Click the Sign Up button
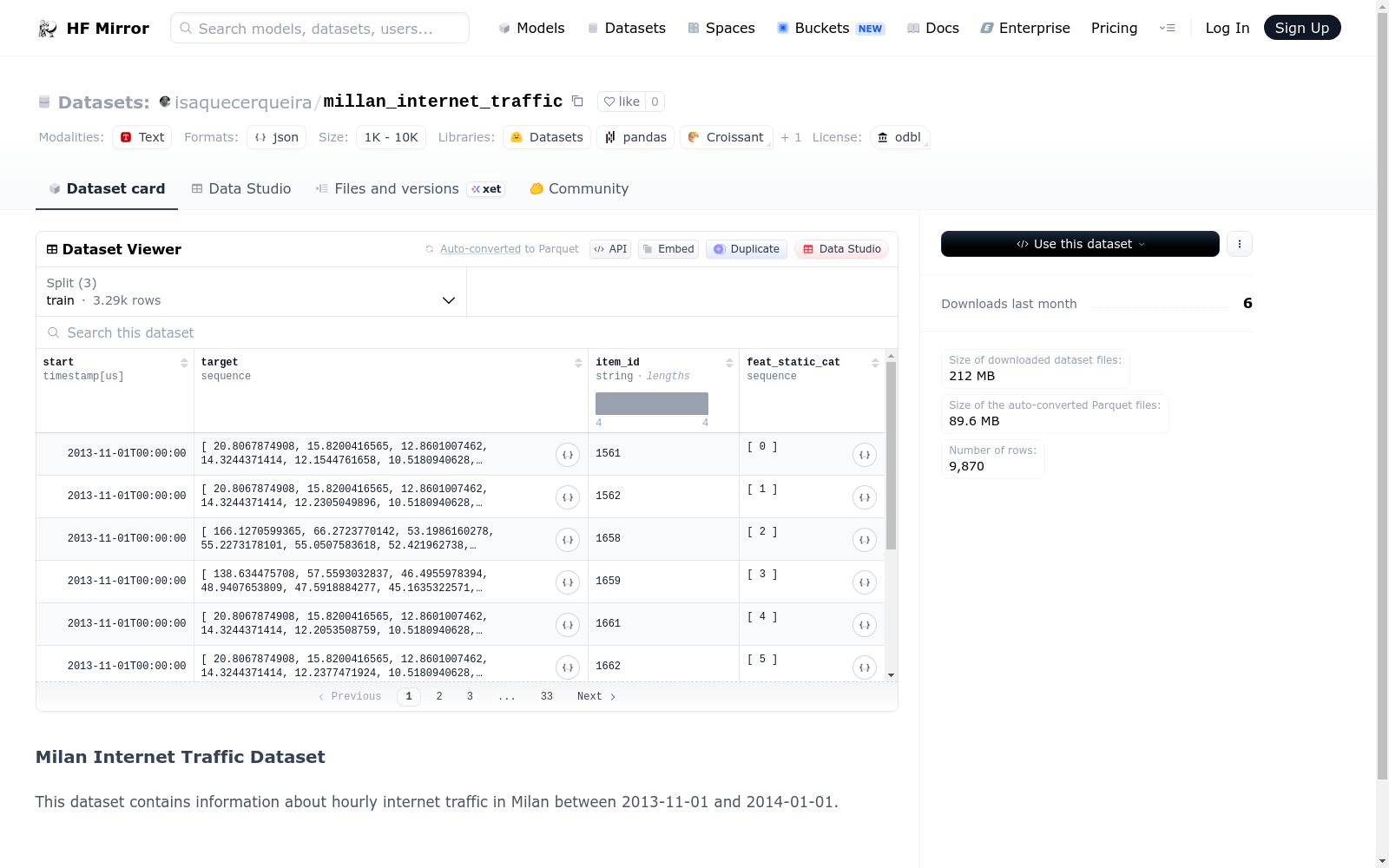The width and height of the screenshot is (1389, 868). (1302, 28)
